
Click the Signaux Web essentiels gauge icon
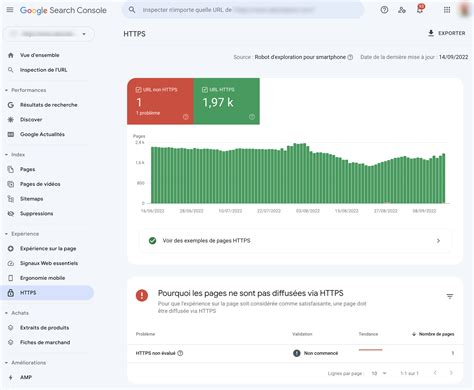click(x=11, y=263)
